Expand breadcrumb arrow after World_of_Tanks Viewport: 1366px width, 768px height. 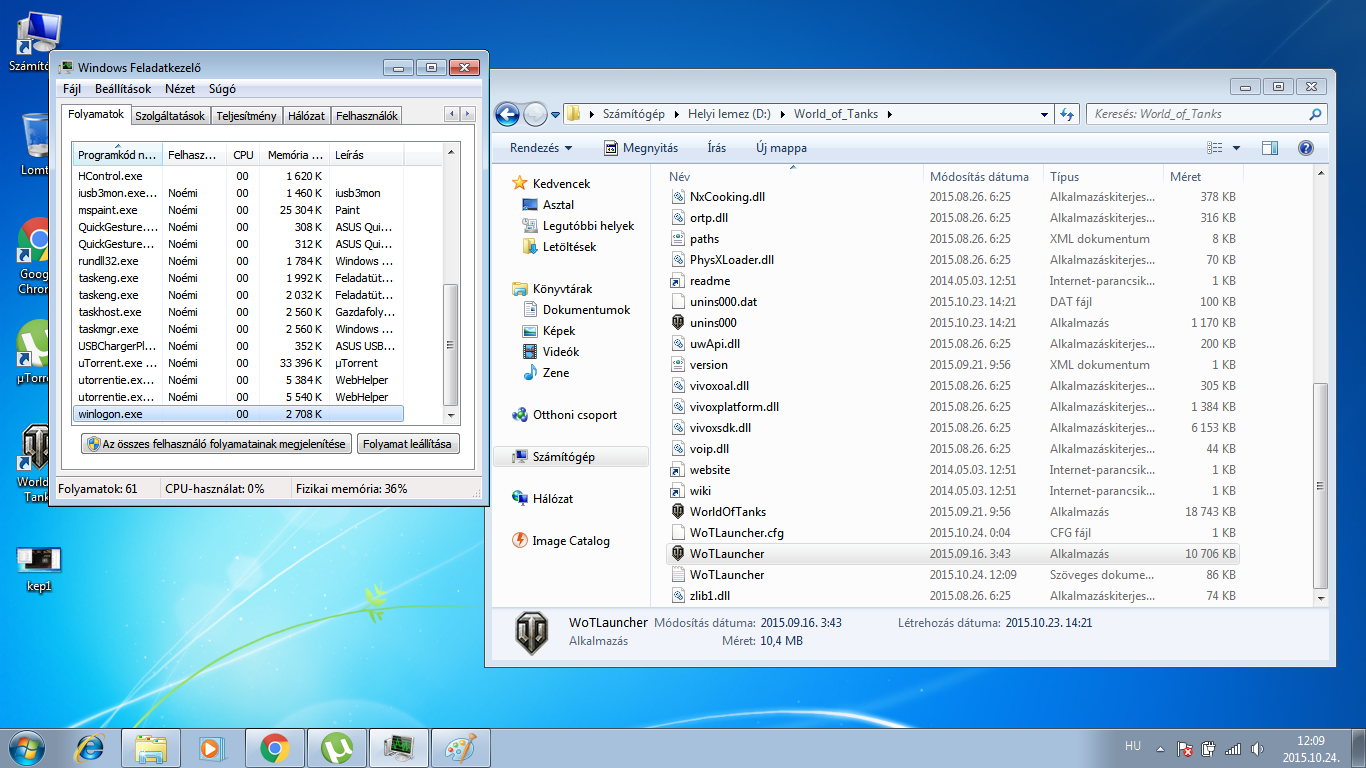[x=889, y=114]
